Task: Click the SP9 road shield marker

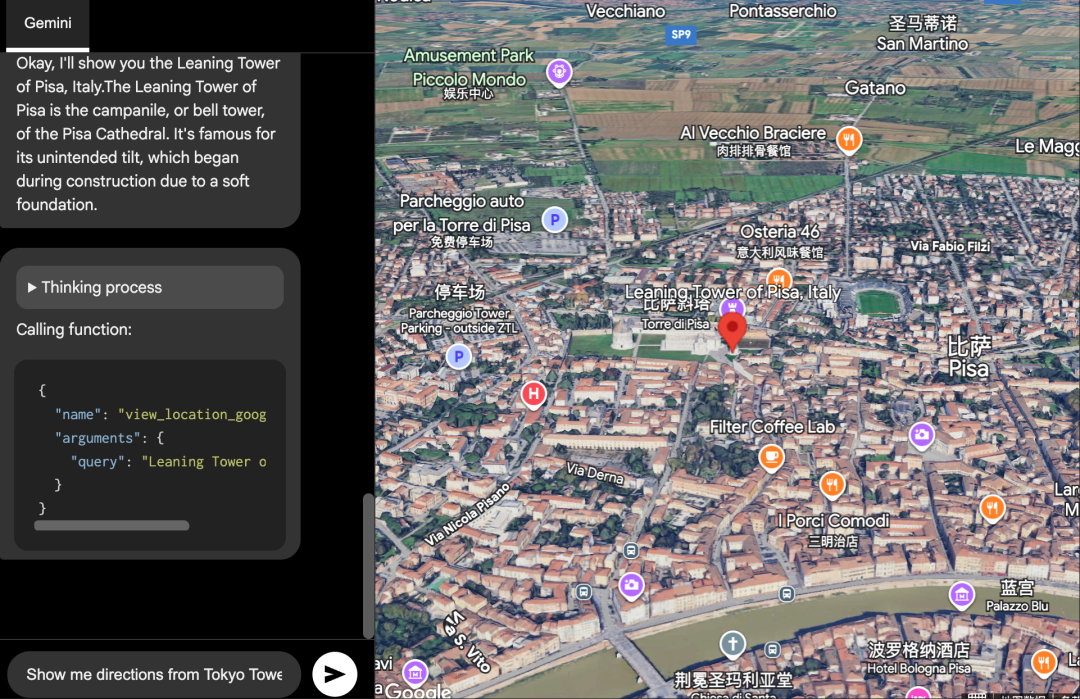Action: [681, 35]
